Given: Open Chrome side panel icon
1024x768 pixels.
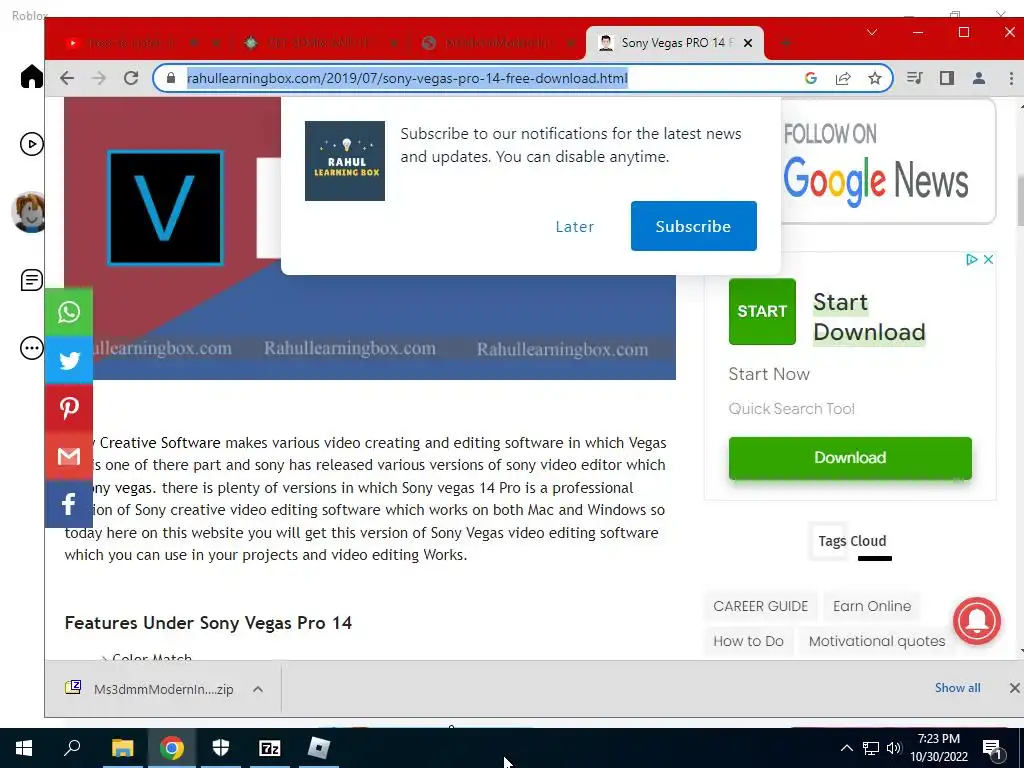Looking at the screenshot, I should (x=947, y=78).
